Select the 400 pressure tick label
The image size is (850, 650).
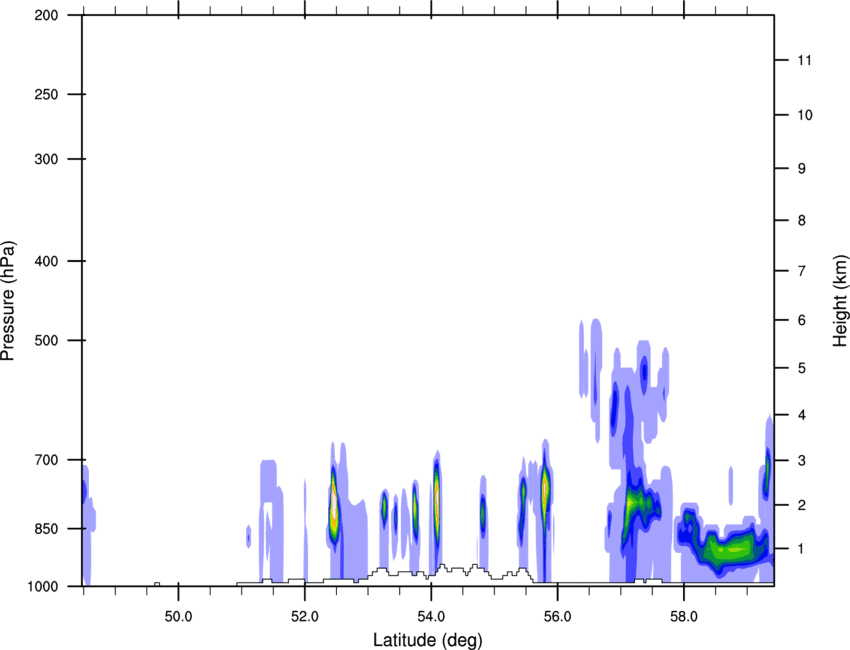47,261
